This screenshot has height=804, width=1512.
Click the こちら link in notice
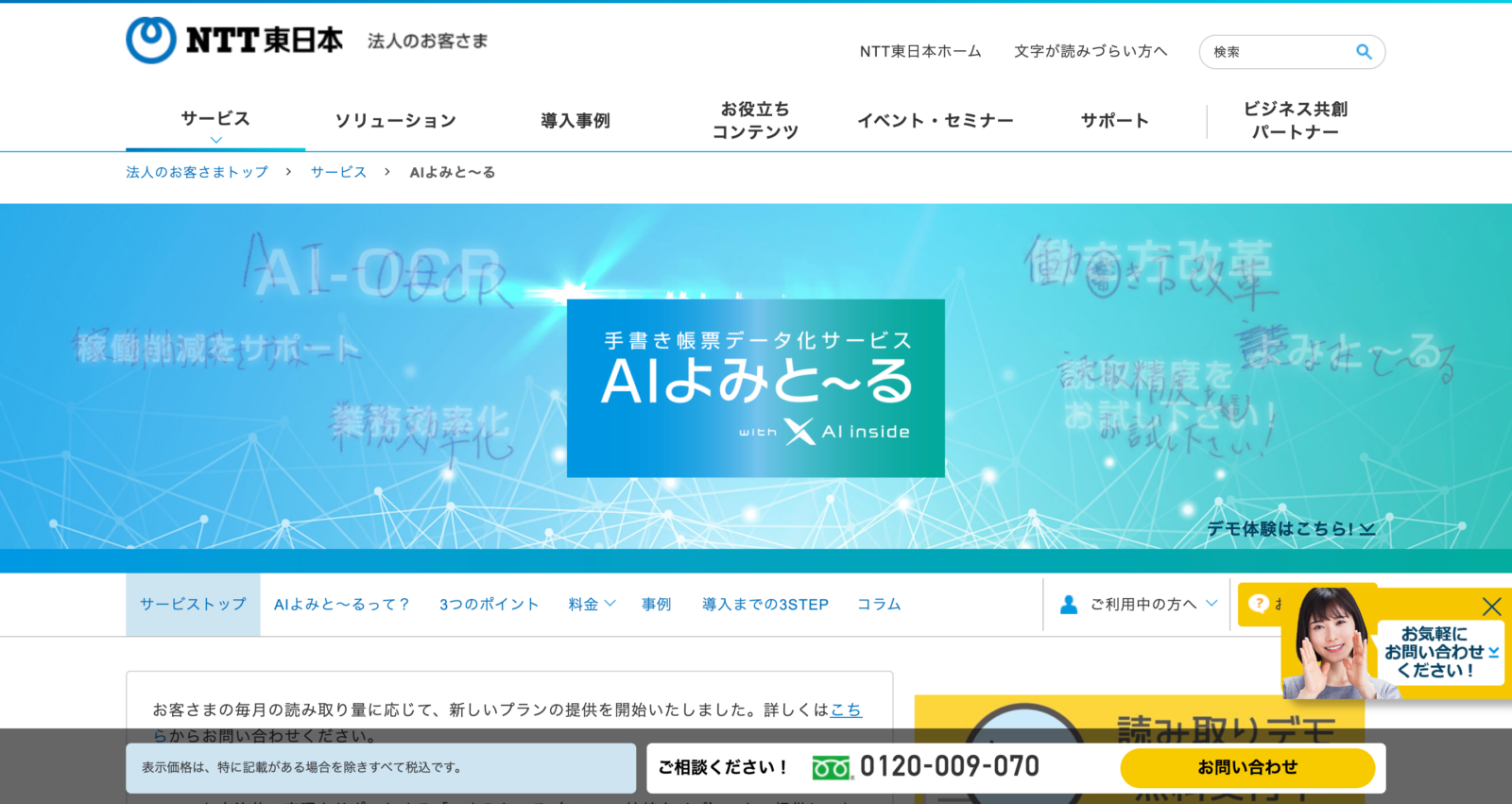(846, 710)
